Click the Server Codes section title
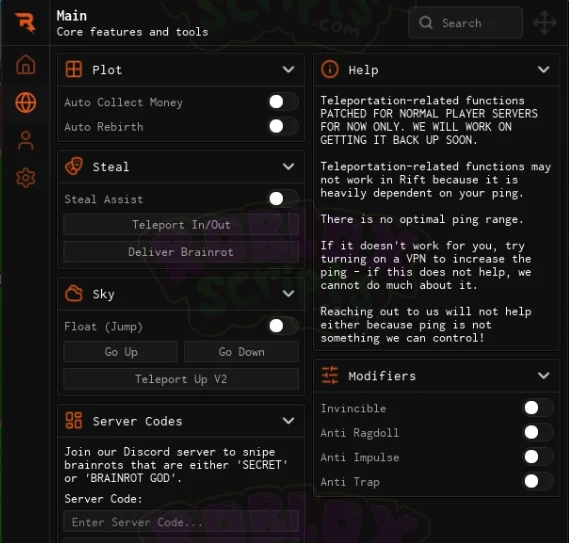 click(x=137, y=421)
